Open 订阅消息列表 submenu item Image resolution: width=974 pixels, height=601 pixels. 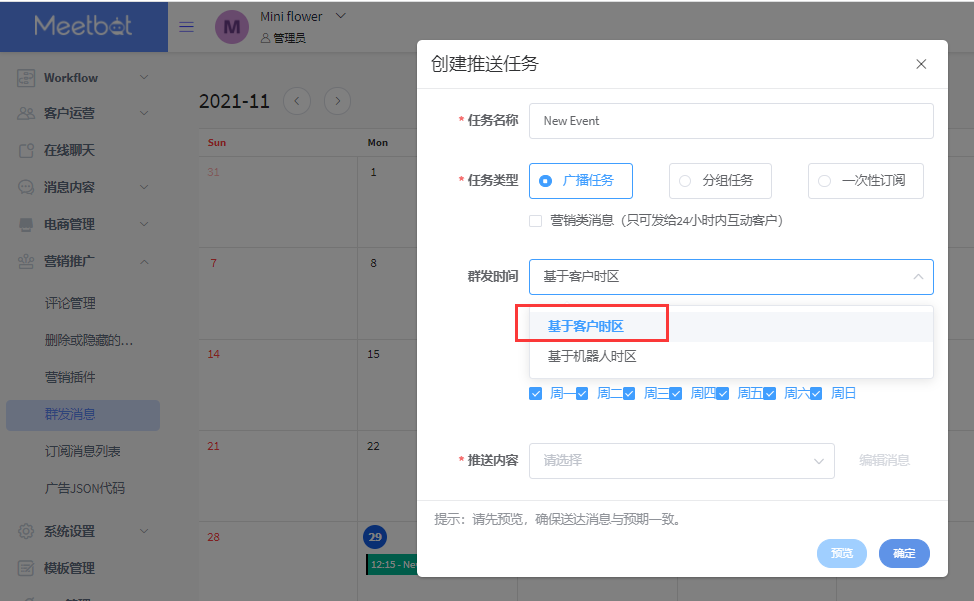pos(83,451)
